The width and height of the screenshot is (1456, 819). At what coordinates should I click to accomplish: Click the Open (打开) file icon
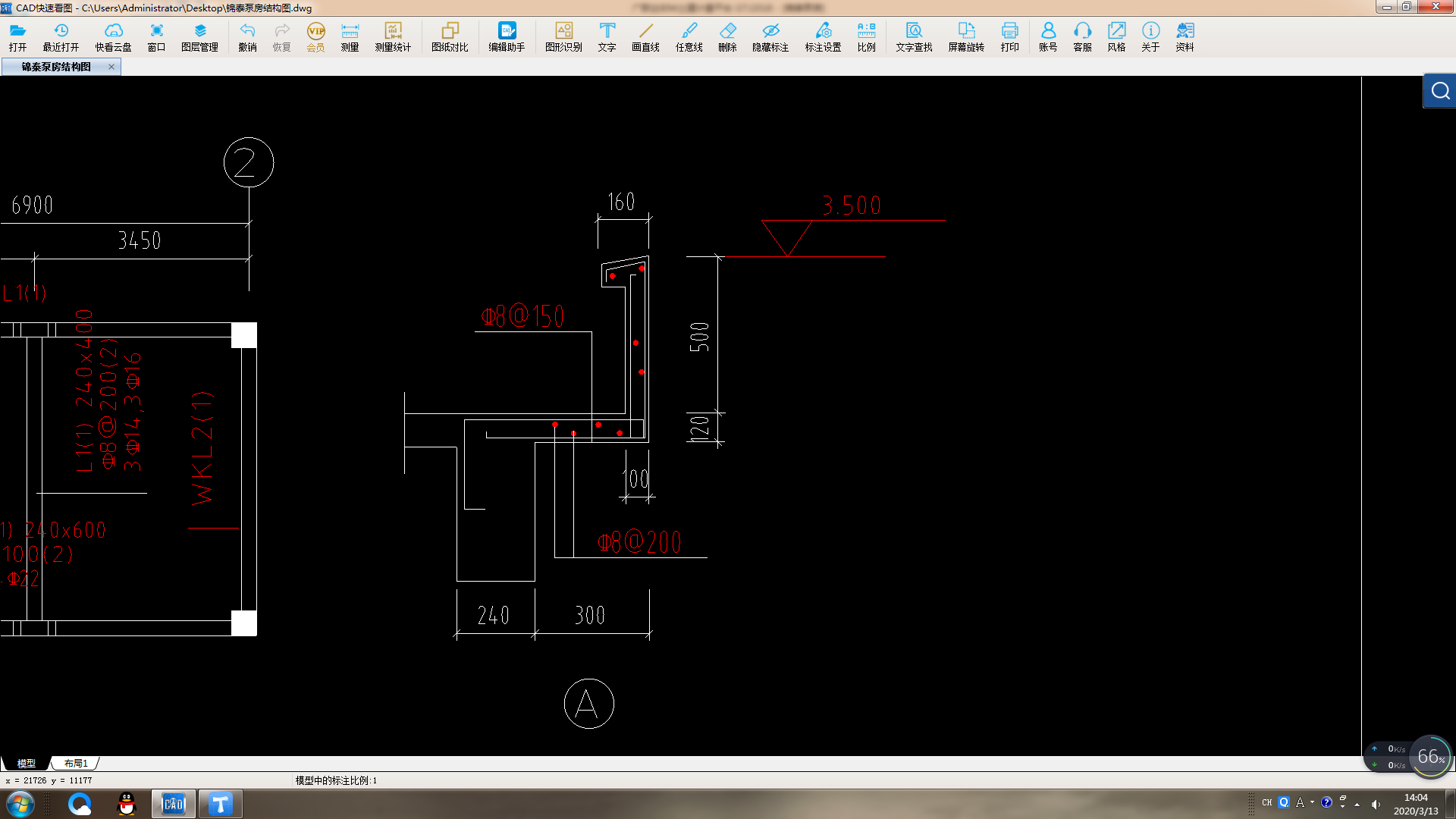click(x=17, y=36)
